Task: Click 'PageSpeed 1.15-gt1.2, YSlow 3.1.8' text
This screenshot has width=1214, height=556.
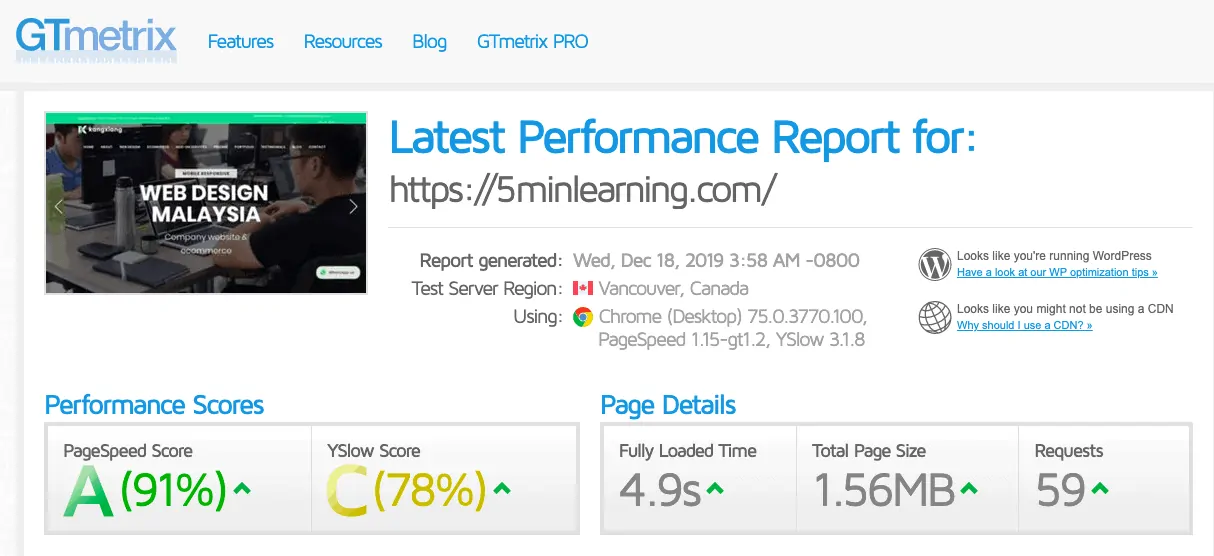Action: [x=731, y=341]
